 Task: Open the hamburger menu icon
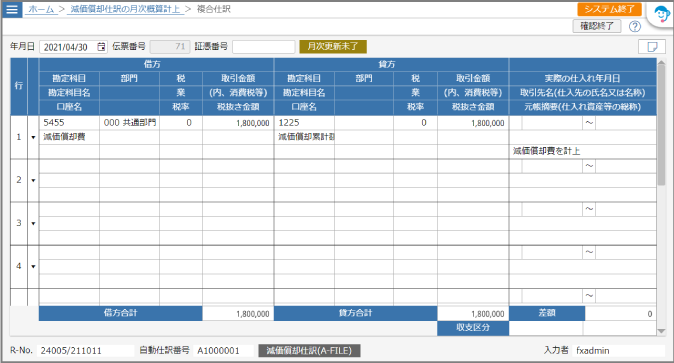coord(12,9)
